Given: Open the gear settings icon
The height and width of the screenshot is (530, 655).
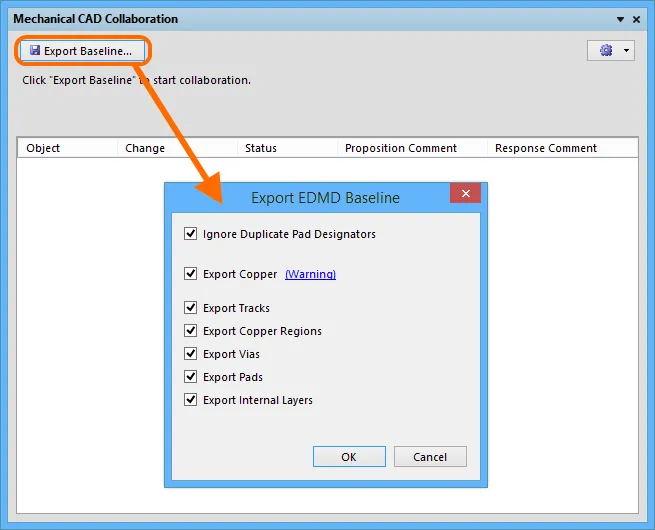Looking at the screenshot, I should pos(606,51).
